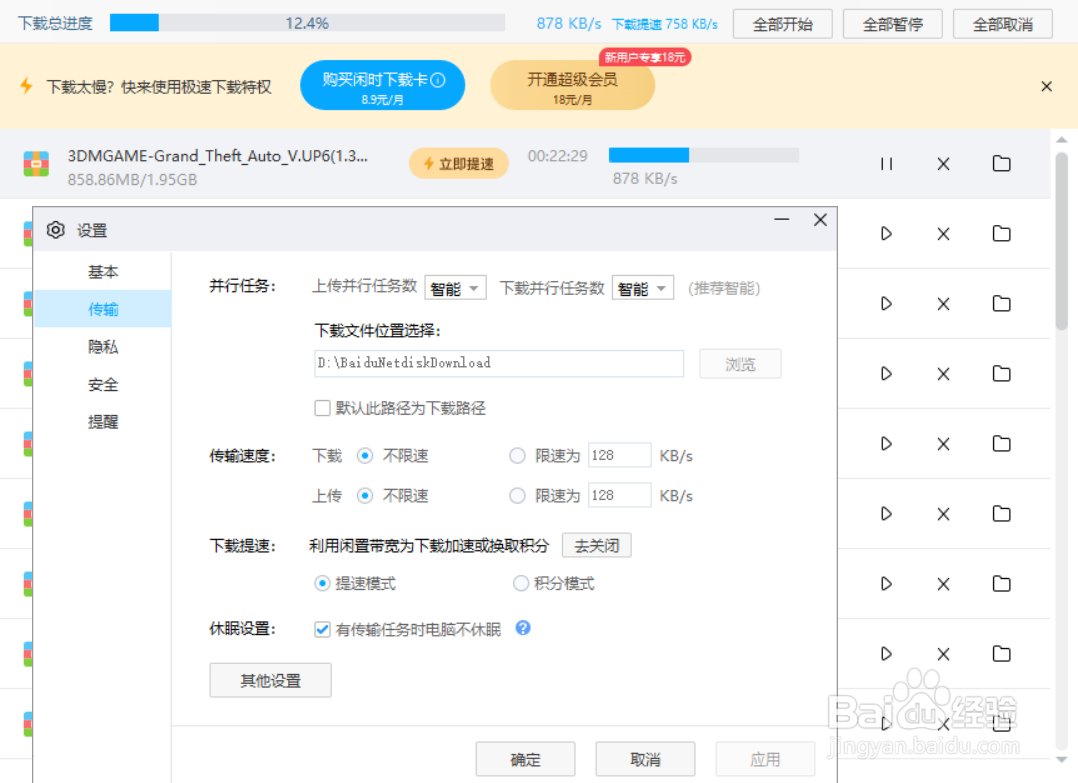This screenshot has width=1078, height=783.
Task: Start the task directly below the GTA V download
Action: 886,234
